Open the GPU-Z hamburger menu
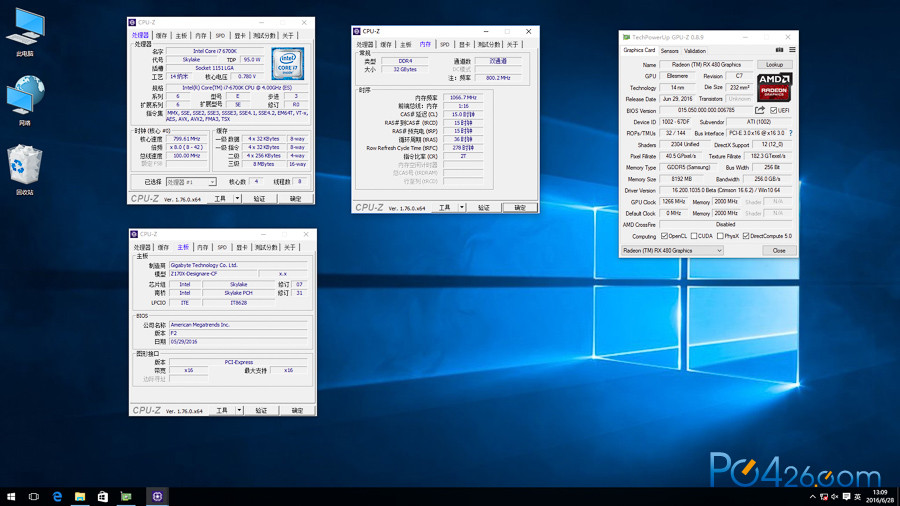The height and width of the screenshot is (506, 900). point(792,50)
